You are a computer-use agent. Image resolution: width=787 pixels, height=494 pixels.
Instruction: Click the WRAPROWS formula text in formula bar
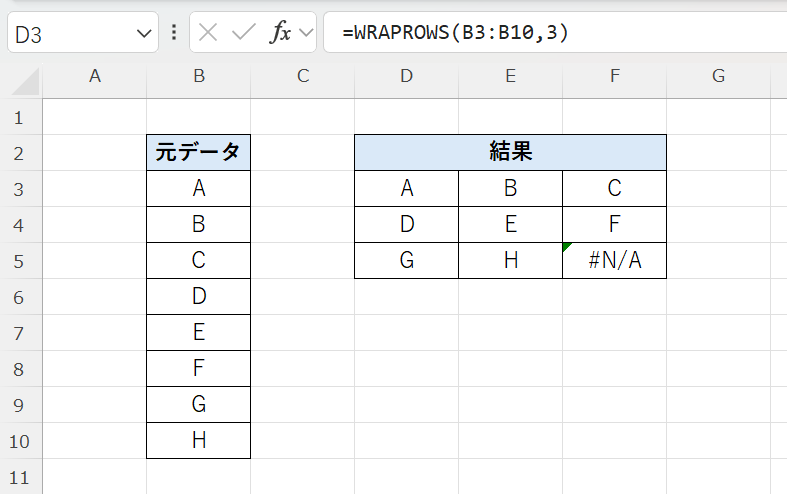click(455, 32)
